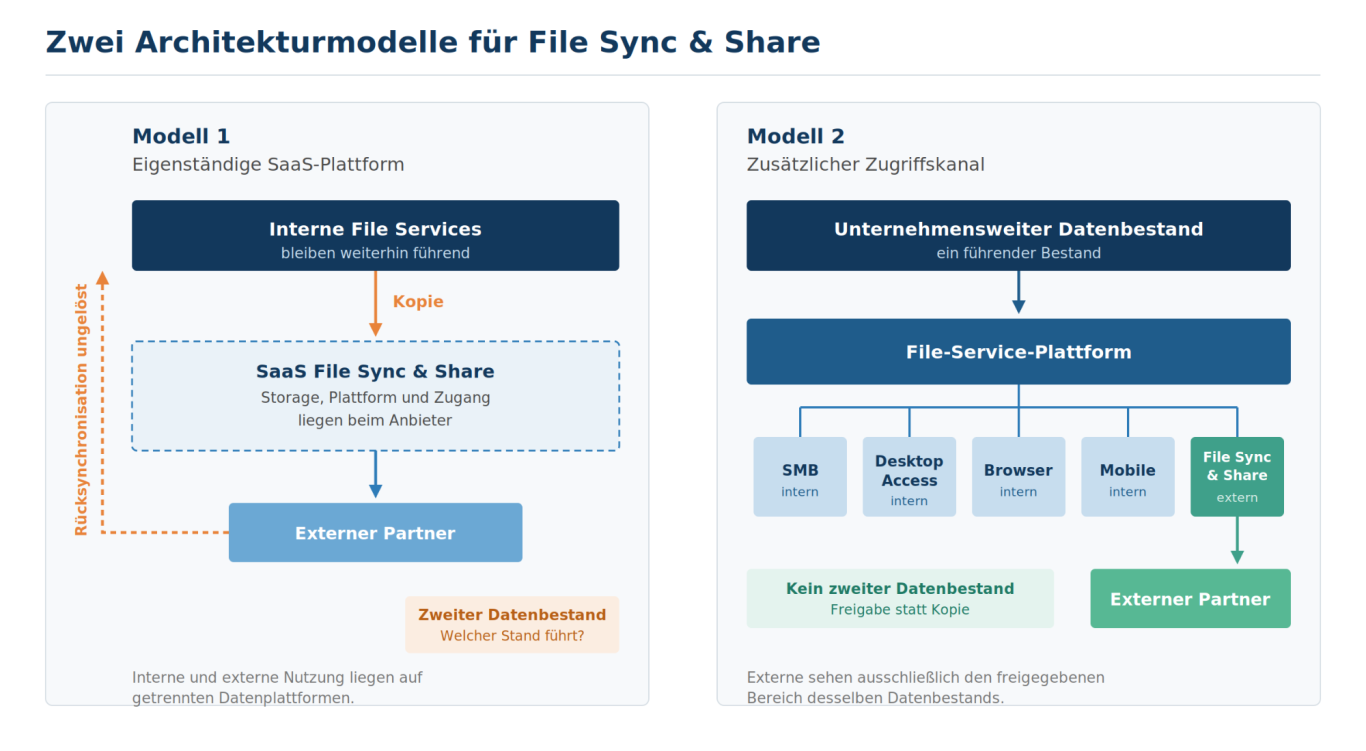
Task: Click the vertical 'Rücksynchronisation ungelöst' label
Action: (x=82, y=409)
